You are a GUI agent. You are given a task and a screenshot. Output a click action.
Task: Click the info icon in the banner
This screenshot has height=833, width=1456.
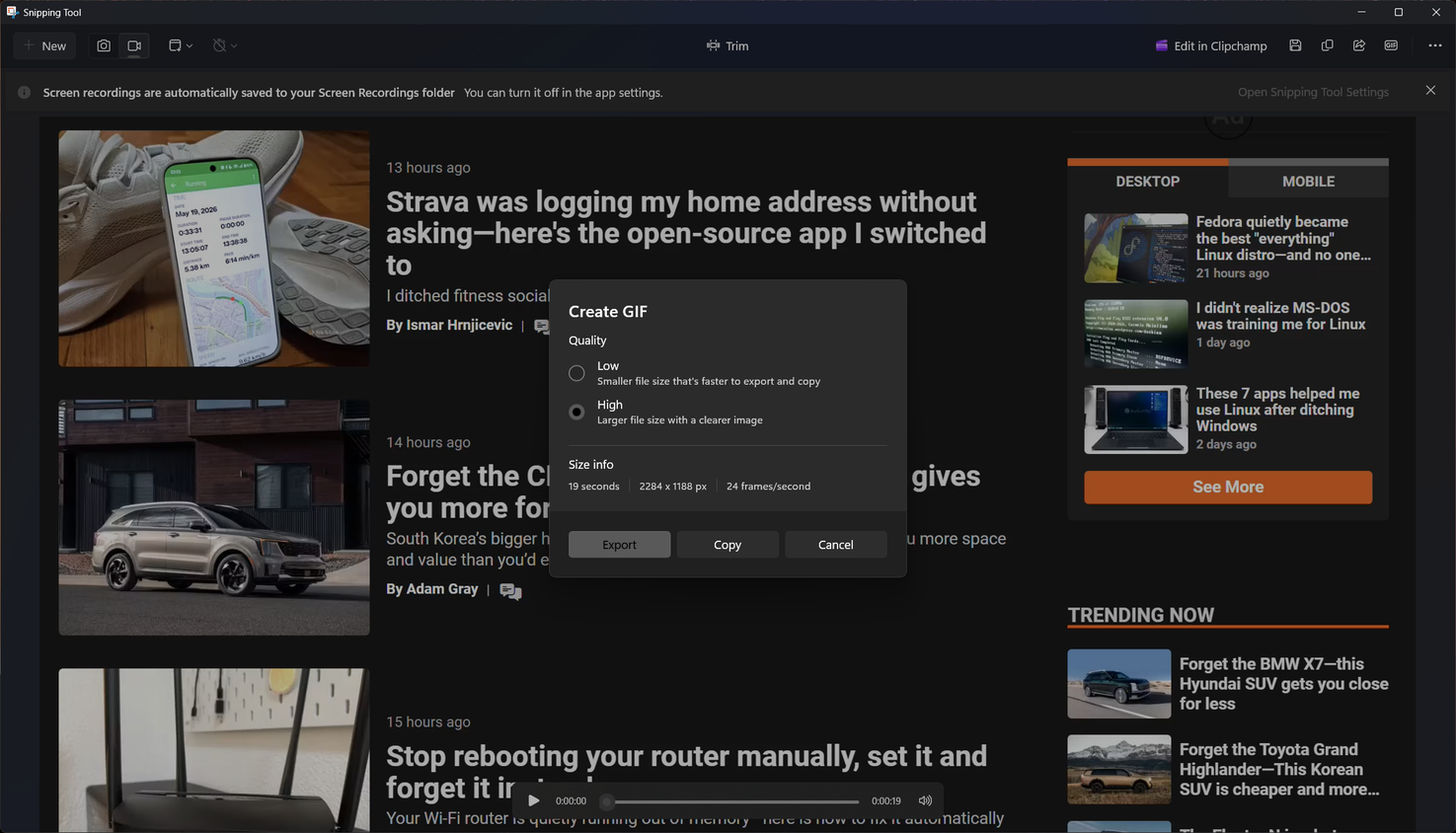(24, 93)
